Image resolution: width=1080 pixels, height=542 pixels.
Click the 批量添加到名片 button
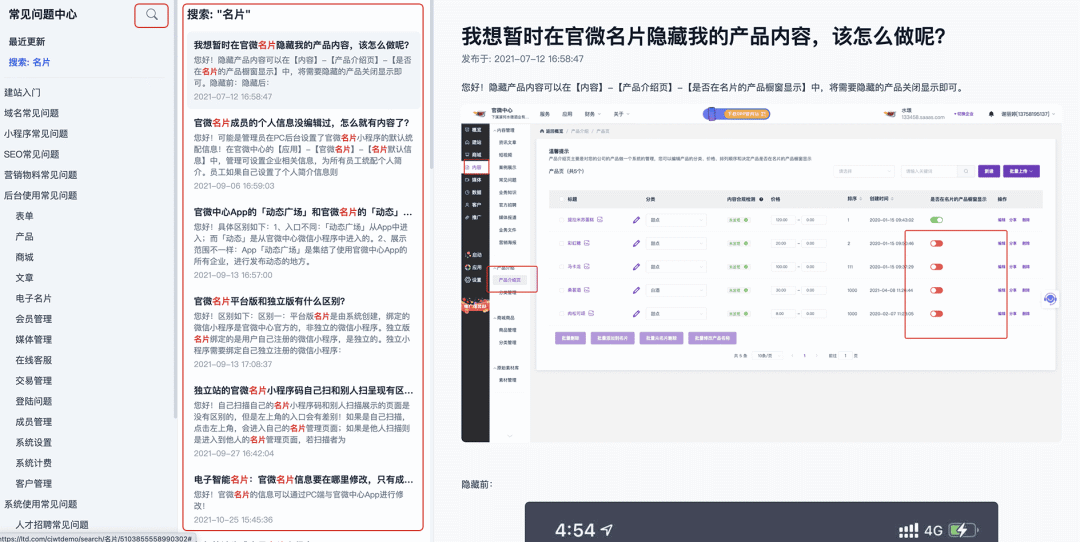pyautogui.click(x=612, y=338)
